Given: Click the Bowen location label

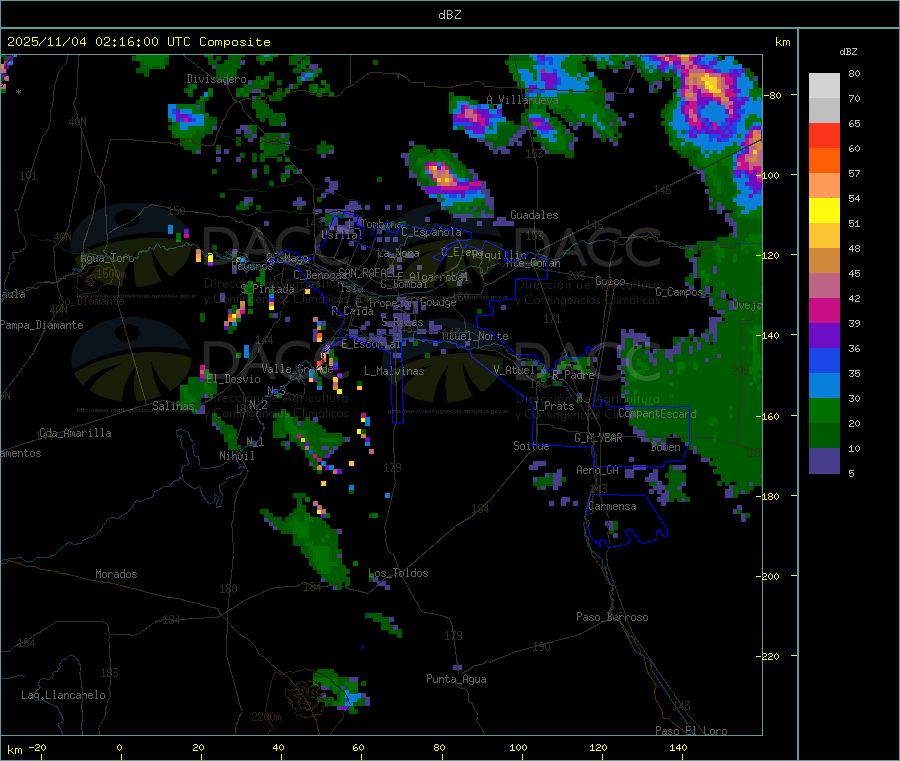Looking at the screenshot, I should click(x=665, y=447).
